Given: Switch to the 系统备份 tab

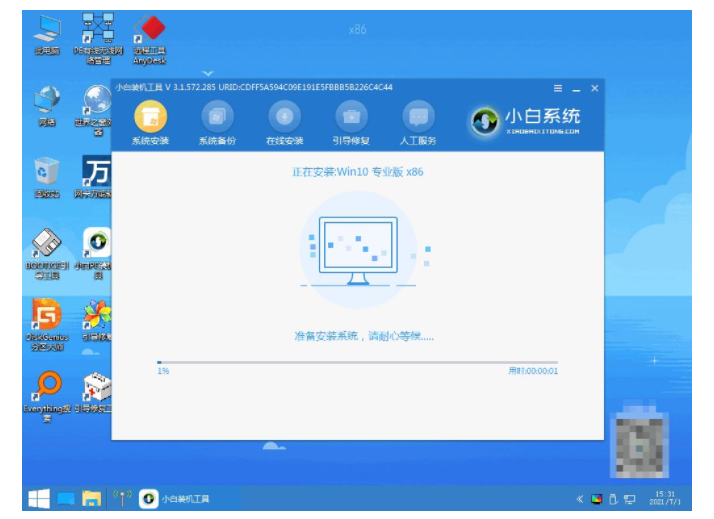Looking at the screenshot, I should point(217,124).
